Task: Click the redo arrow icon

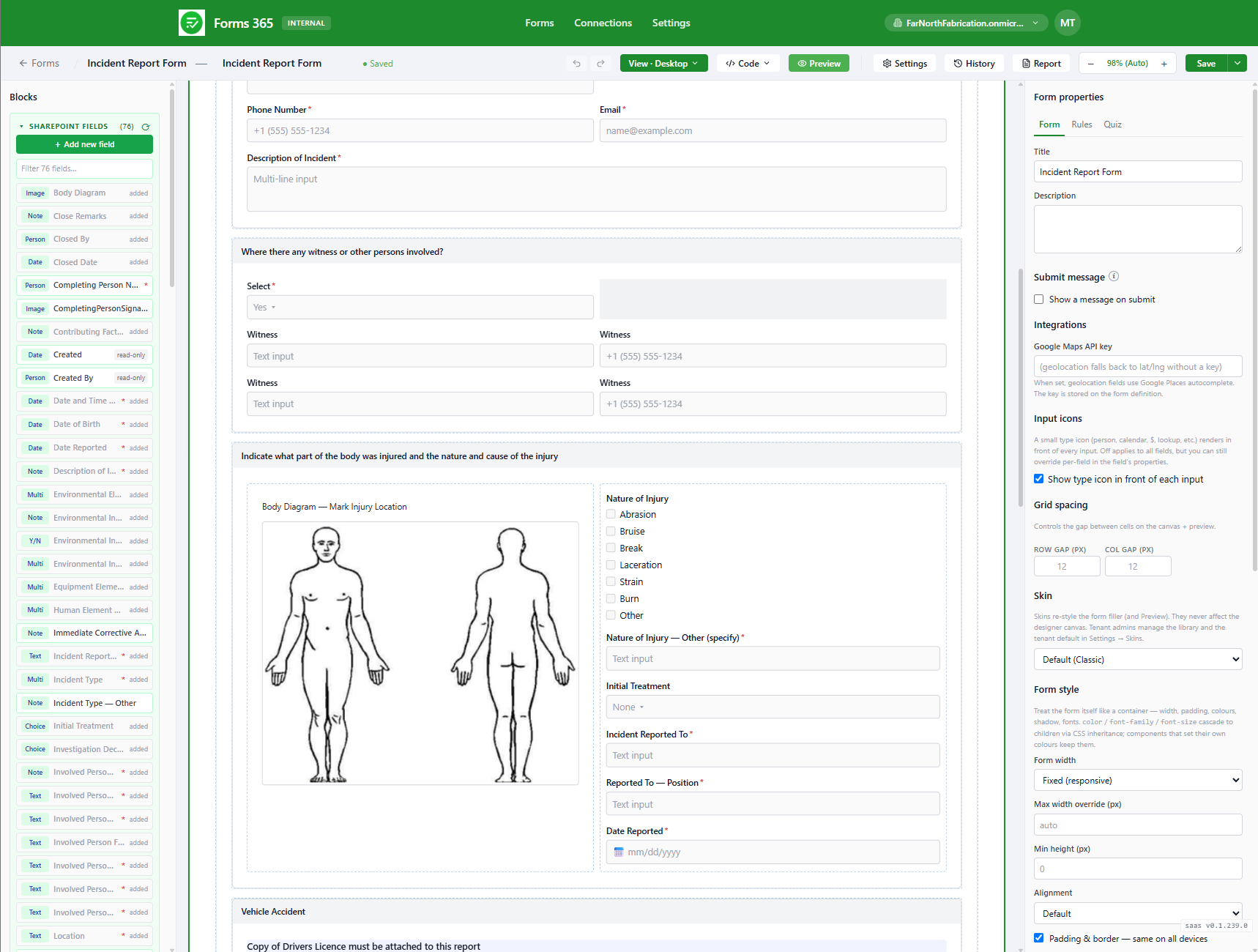Action: click(600, 64)
